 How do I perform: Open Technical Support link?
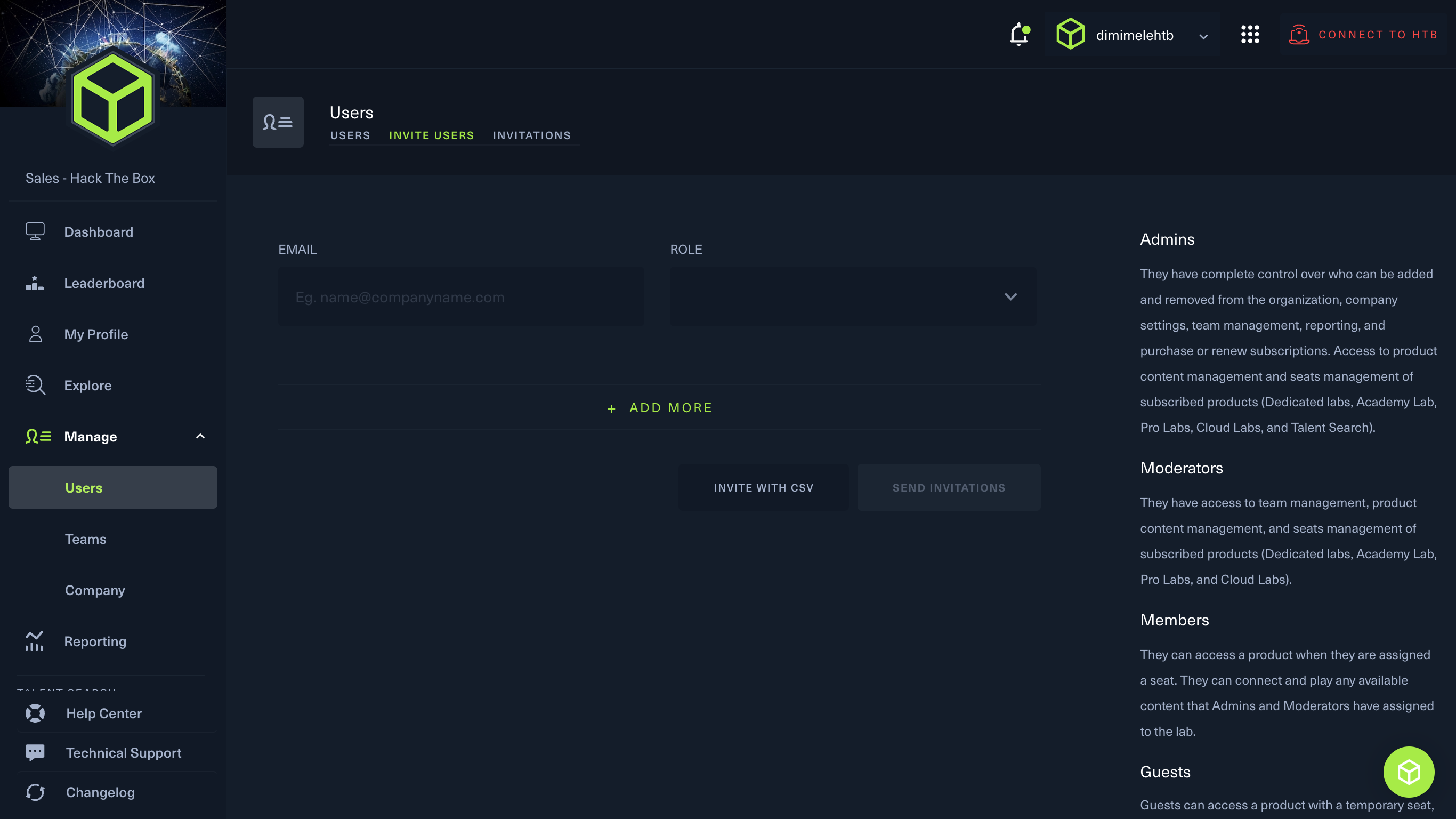coord(124,753)
